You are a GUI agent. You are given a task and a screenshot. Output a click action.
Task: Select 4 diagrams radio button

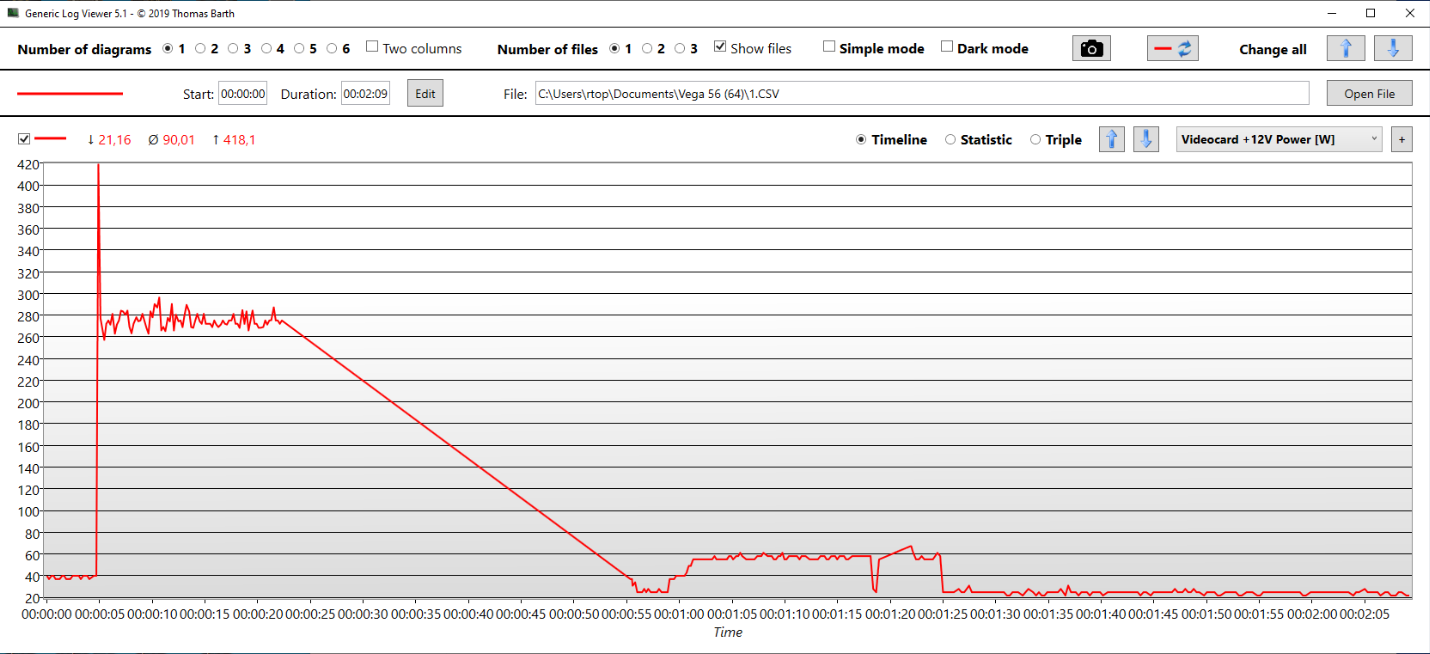click(267, 48)
